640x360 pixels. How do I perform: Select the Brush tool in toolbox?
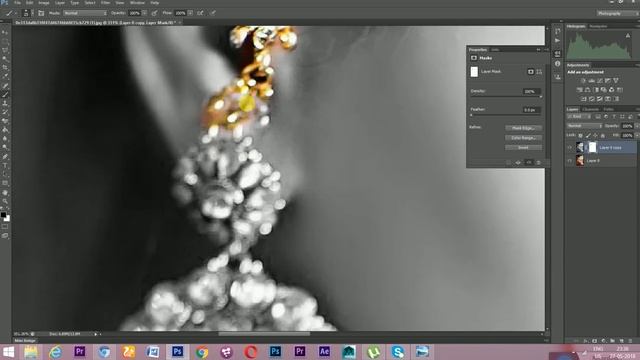5,94
